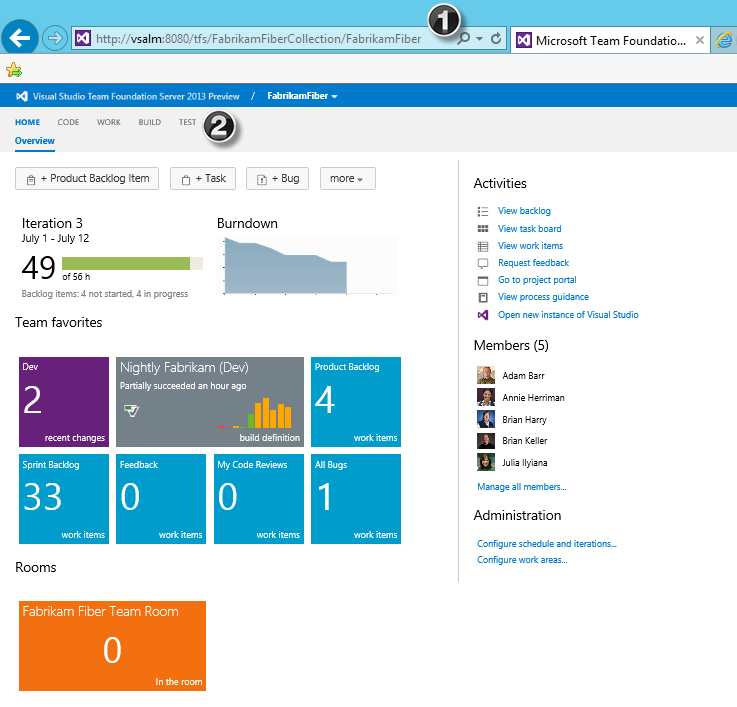
Task: Click the View task board link
Action: (x=529, y=229)
